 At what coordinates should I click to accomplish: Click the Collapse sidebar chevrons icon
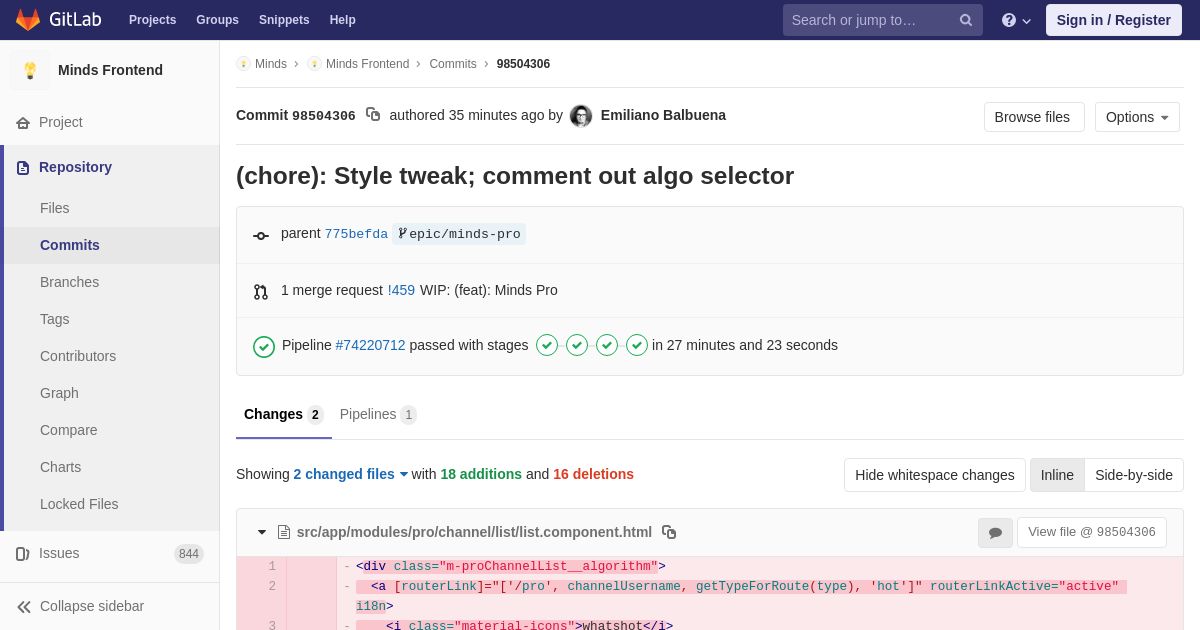pos(24,606)
